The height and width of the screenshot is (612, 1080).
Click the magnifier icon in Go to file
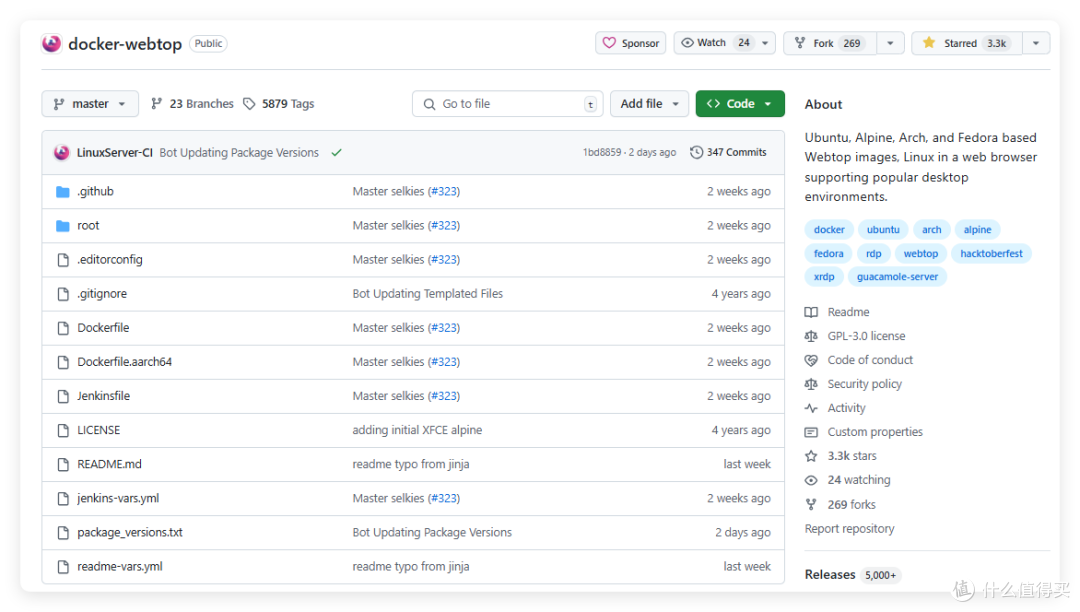(x=429, y=104)
